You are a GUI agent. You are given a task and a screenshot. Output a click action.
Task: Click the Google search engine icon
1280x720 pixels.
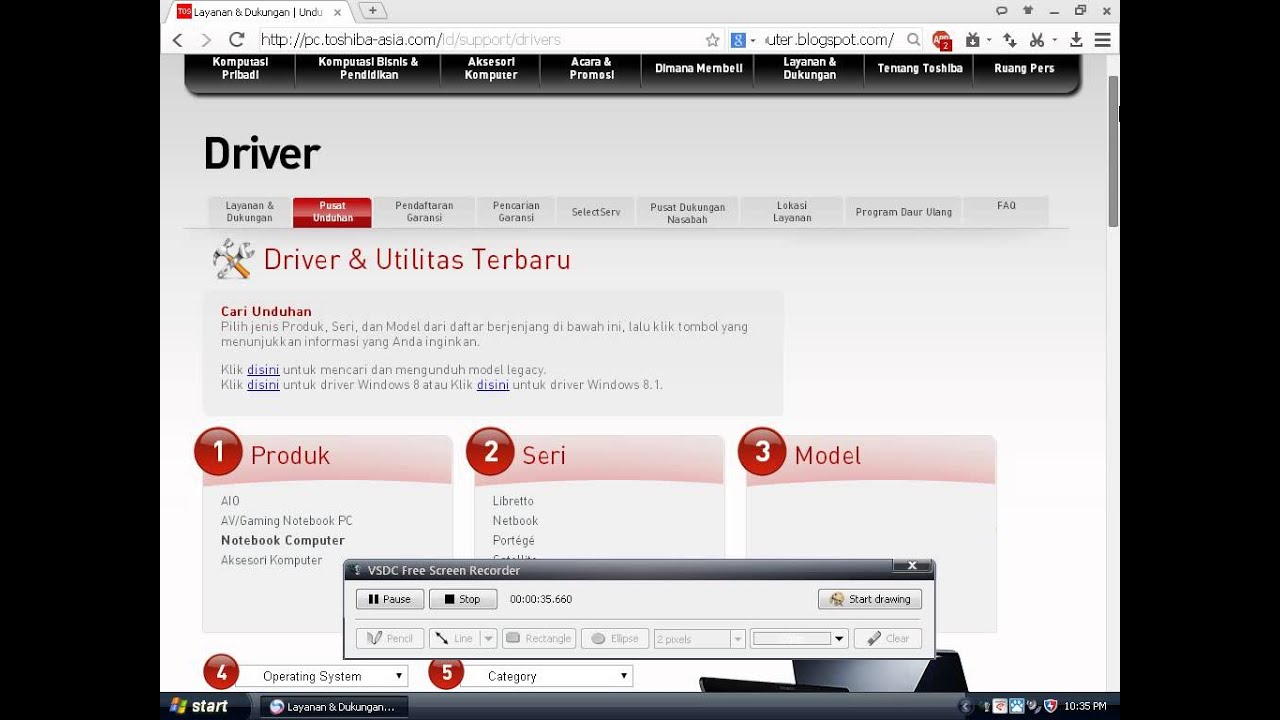point(738,40)
